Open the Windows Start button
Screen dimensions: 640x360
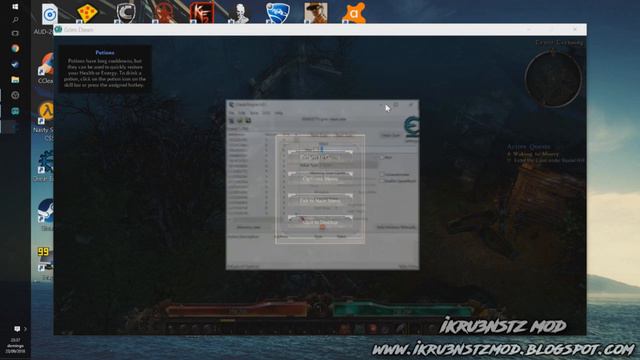coord(15,6)
